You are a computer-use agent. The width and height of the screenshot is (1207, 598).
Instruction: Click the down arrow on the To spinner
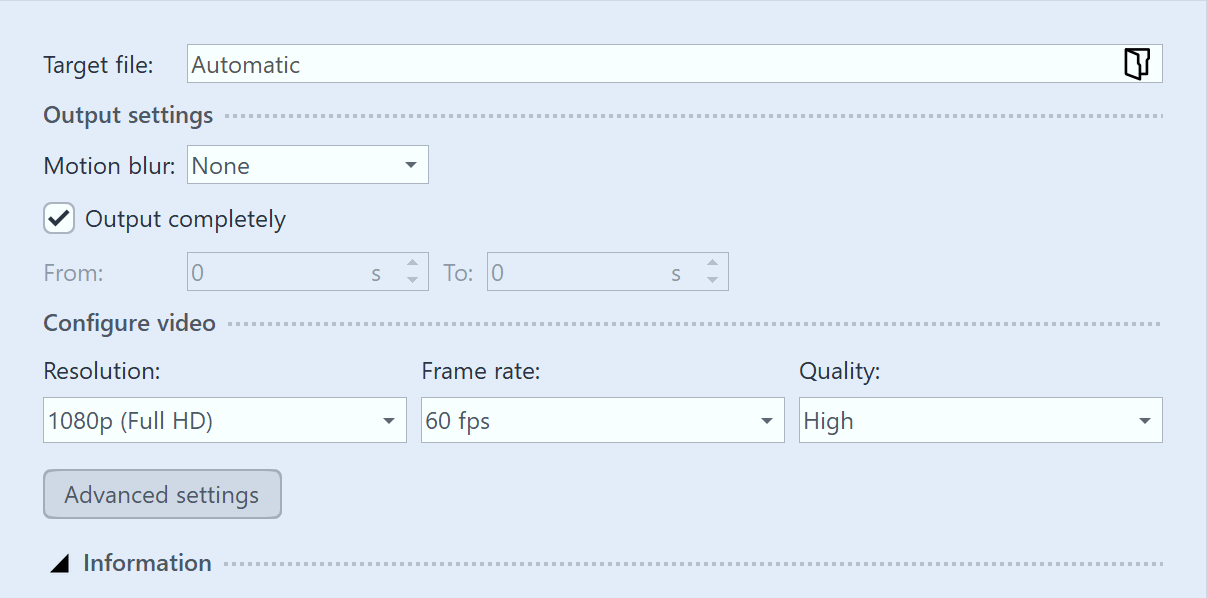click(712, 278)
